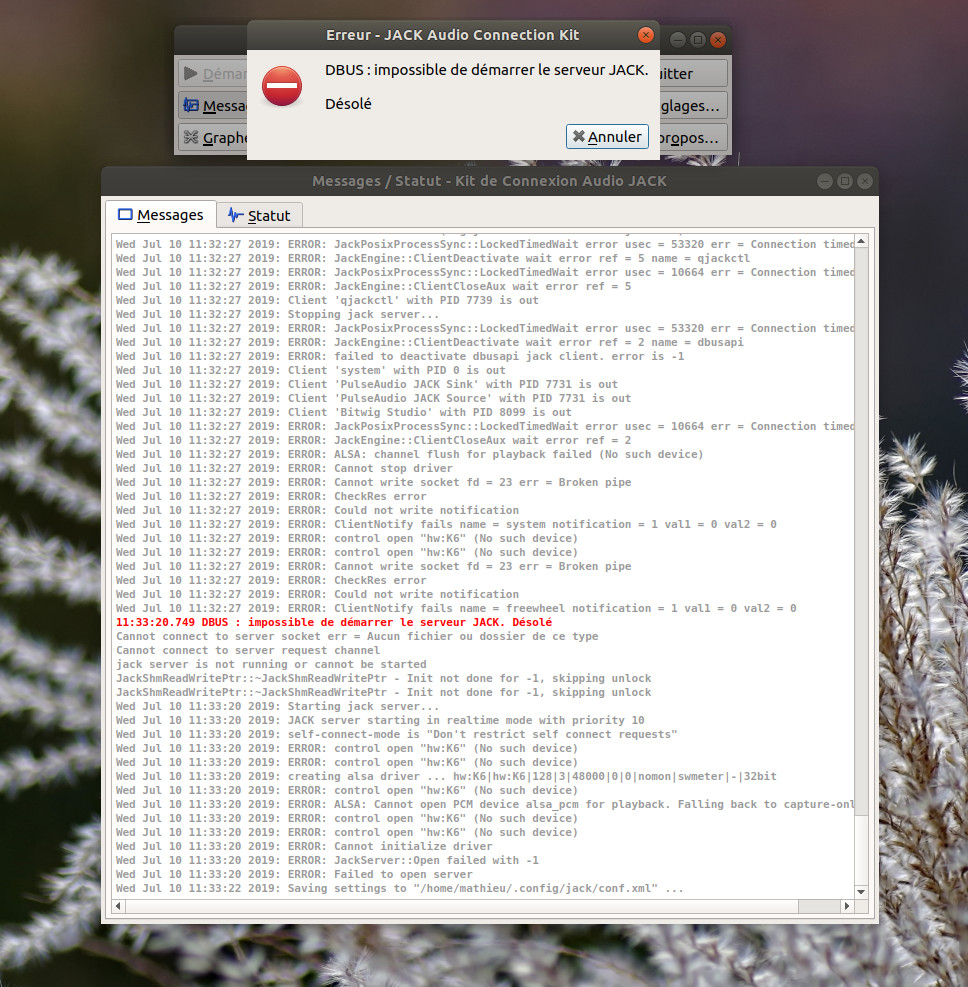Click line 'jack server is not running'

271,664
